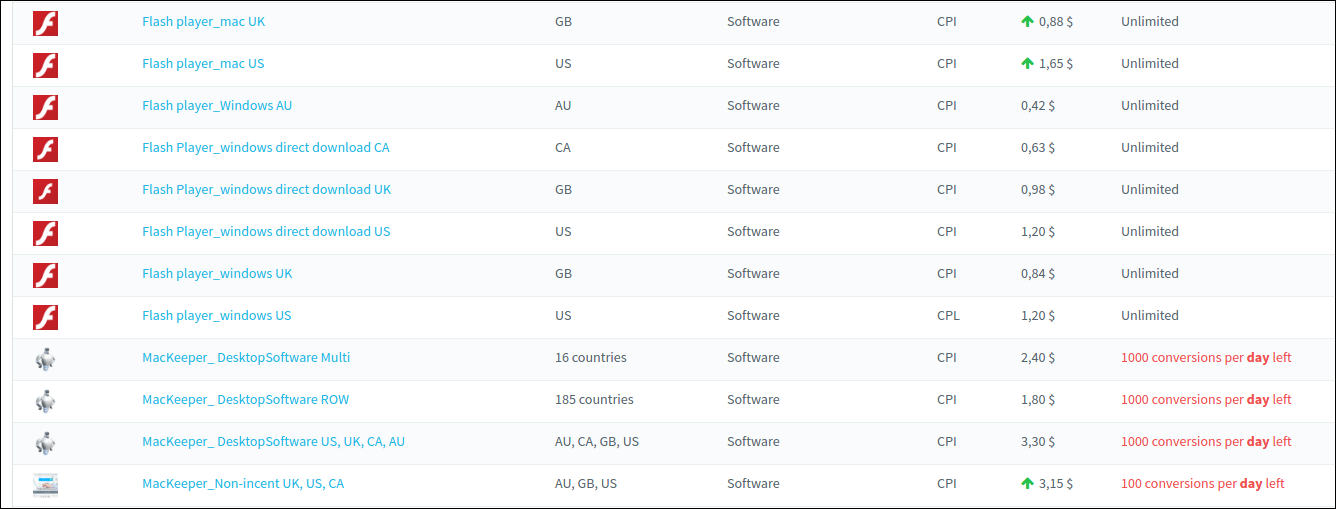Select the Flash icon next to Flash player_Windows AU
Screen dimensions: 1336x509
[x=45, y=107]
